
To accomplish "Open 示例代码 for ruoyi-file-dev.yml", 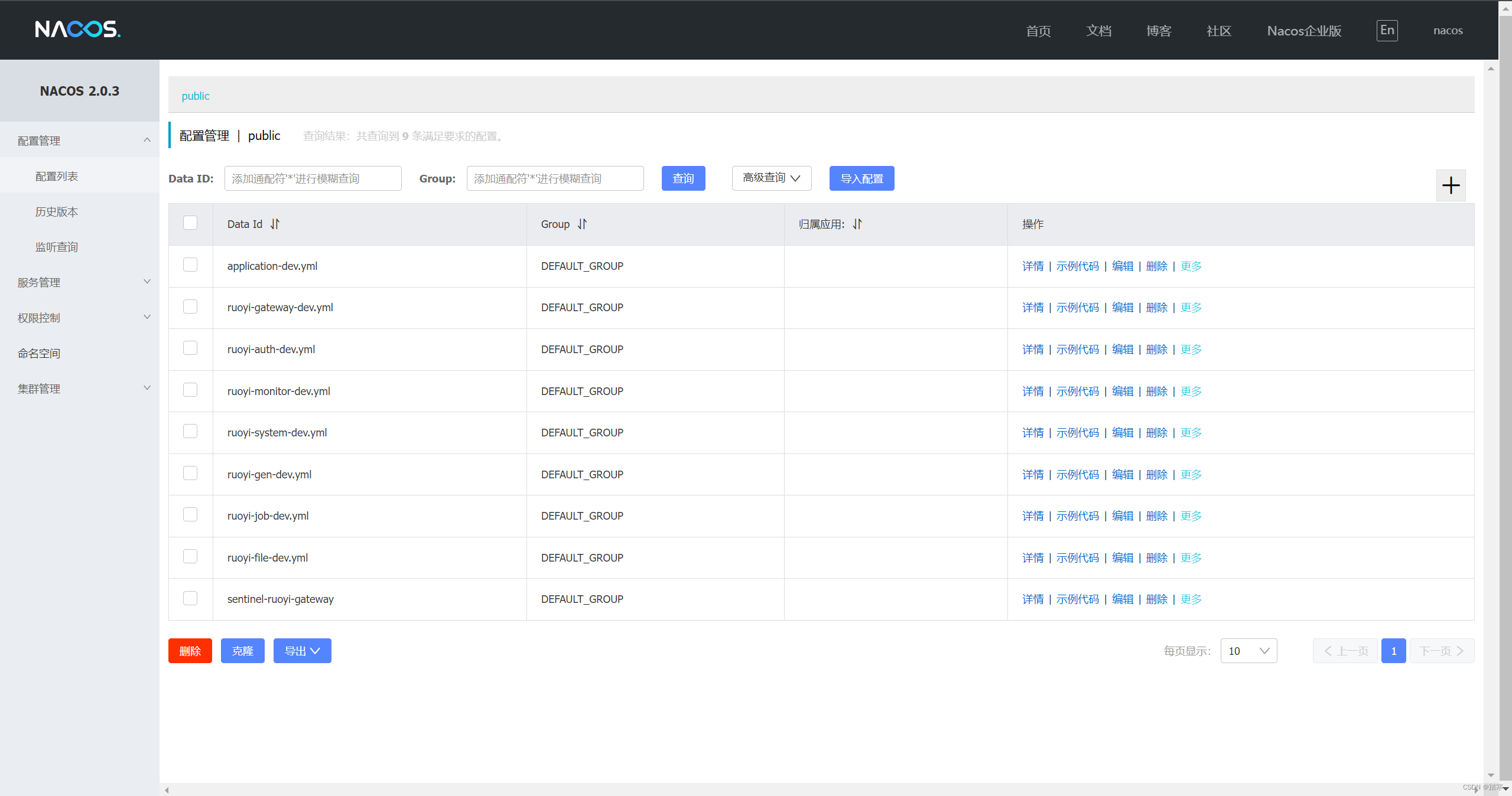I will pos(1078,558).
